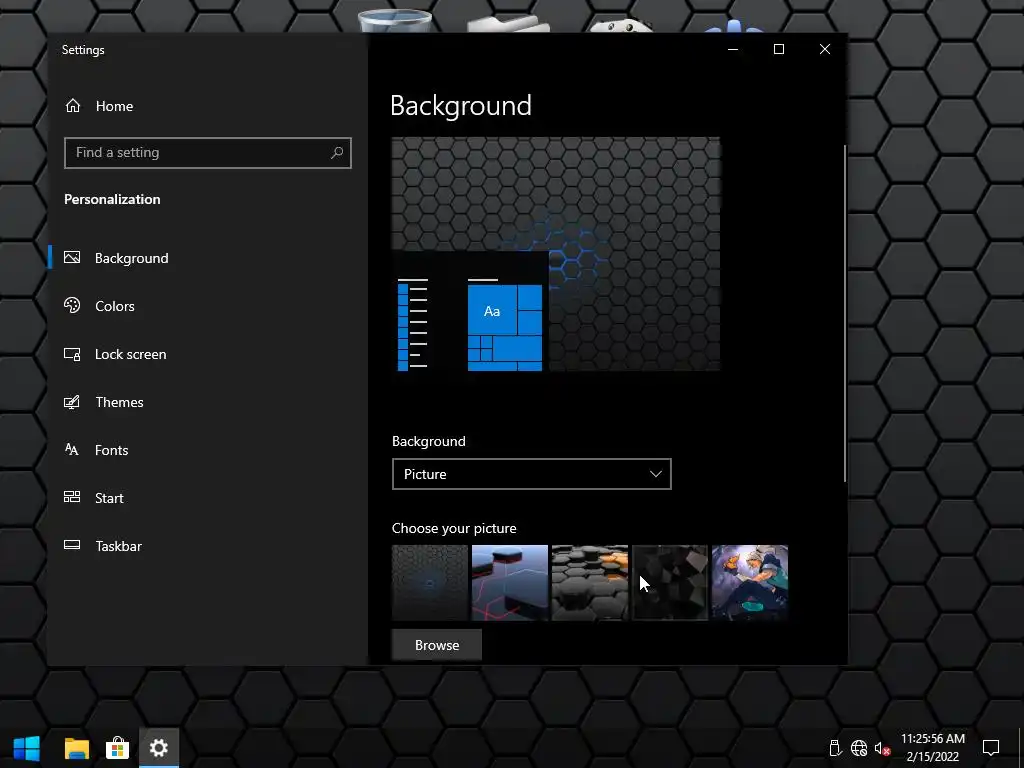This screenshot has width=1024, height=768.
Task: Choose the anime character picture
Action: (x=750, y=583)
